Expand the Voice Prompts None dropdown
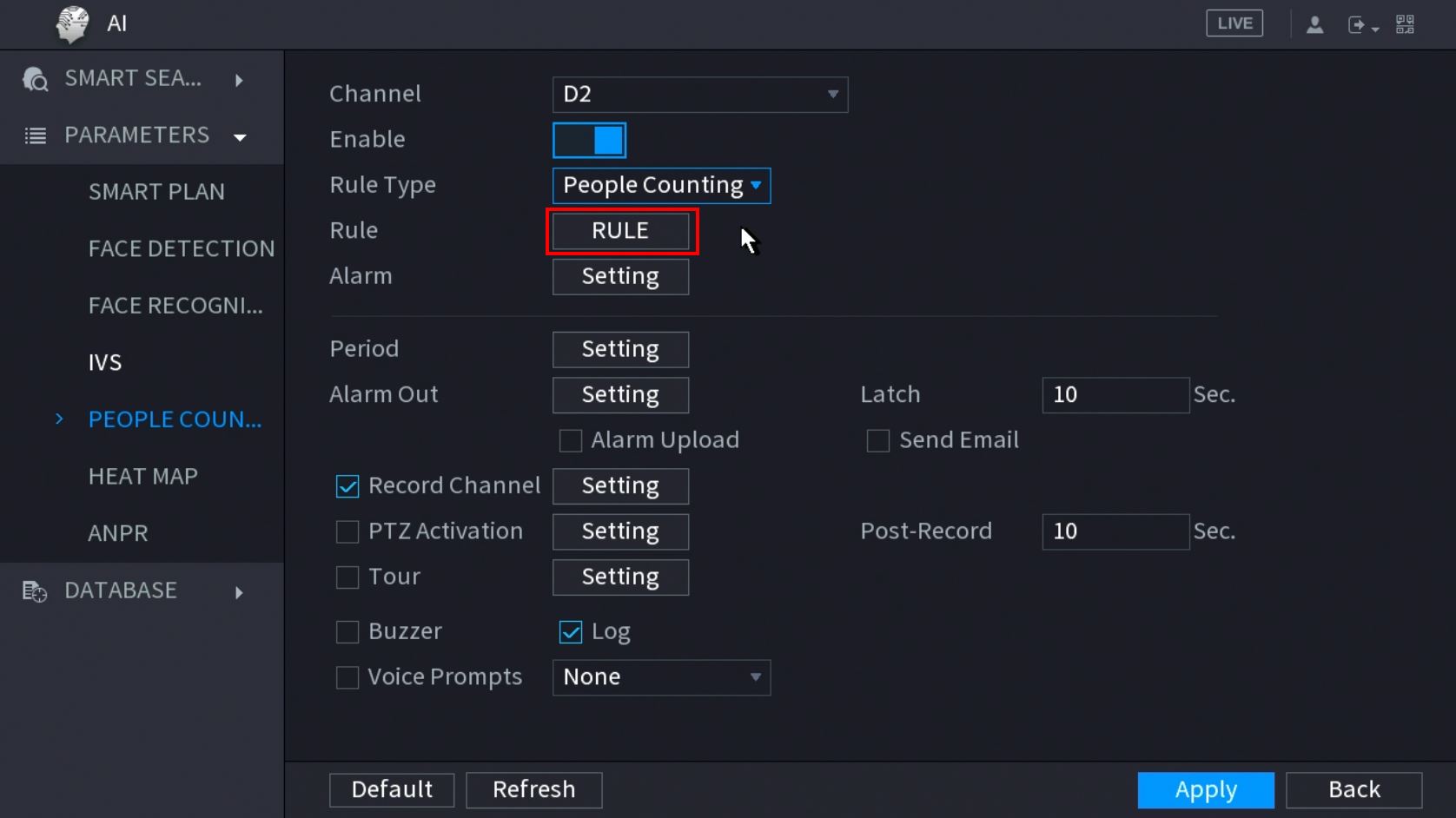The width and height of the screenshot is (1456, 818). click(661, 677)
